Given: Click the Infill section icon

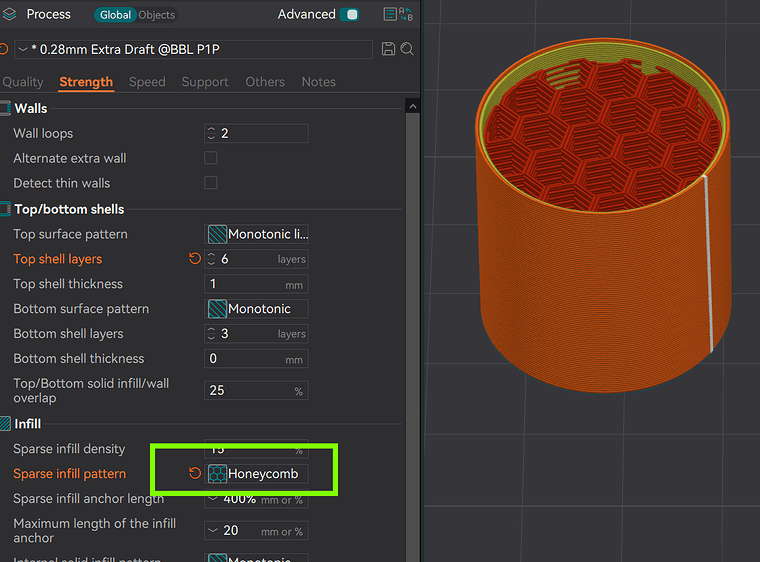Looking at the screenshot, I should (5, 424).
